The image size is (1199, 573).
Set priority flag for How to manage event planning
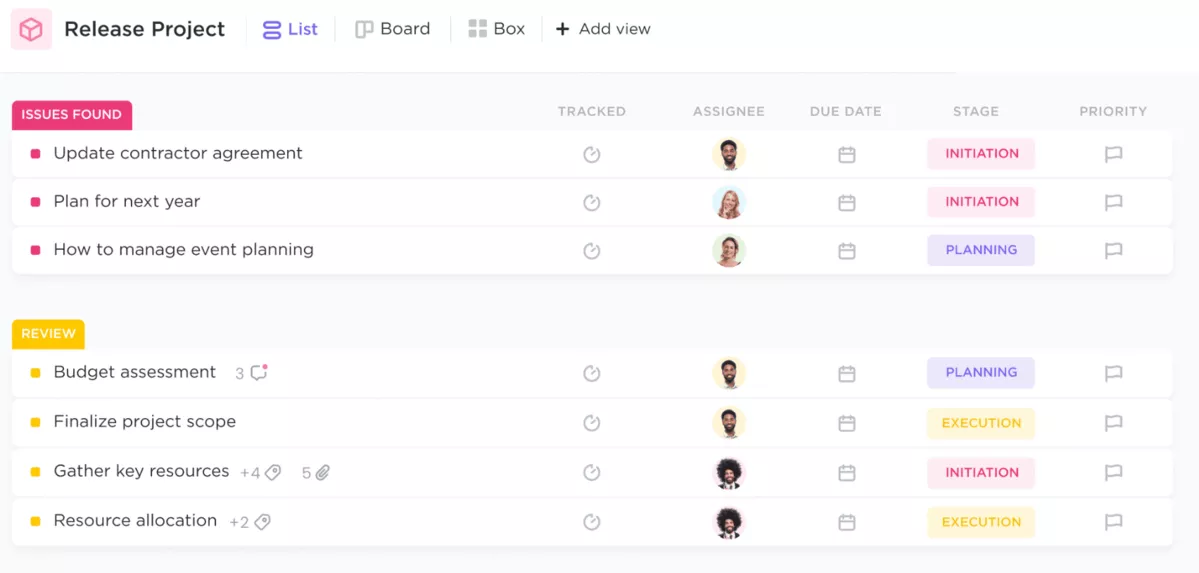tap(1113, 251)
